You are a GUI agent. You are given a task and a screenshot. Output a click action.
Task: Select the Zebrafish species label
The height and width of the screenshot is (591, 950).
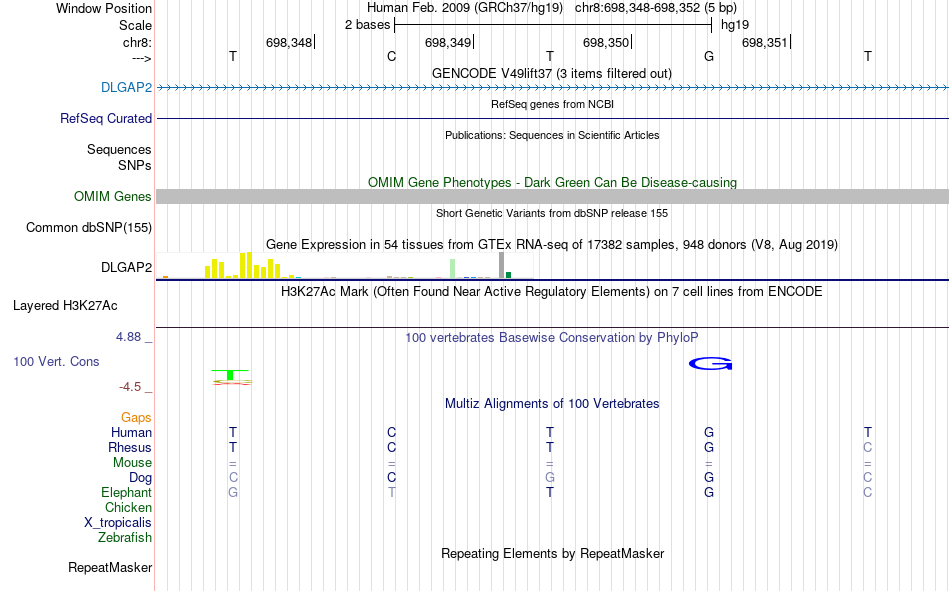point(125,537)
